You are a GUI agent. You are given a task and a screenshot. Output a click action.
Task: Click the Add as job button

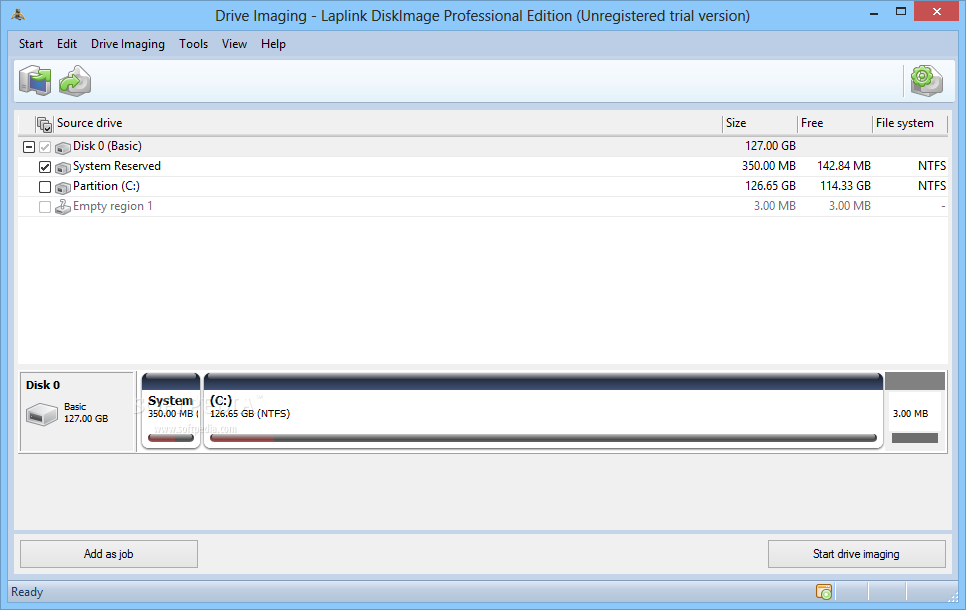point(109,554)
